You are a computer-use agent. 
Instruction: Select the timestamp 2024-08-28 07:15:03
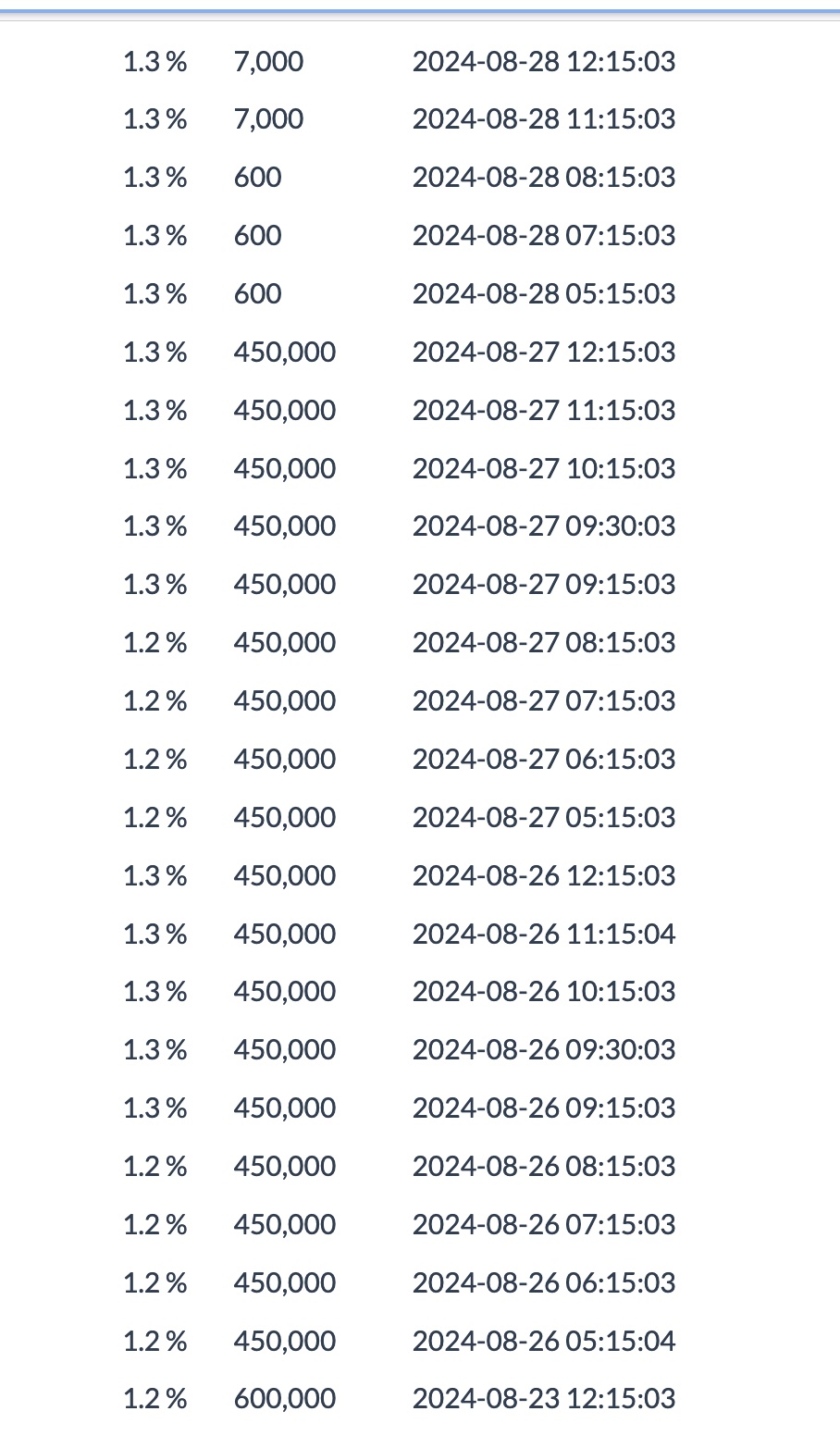(544, 236)
